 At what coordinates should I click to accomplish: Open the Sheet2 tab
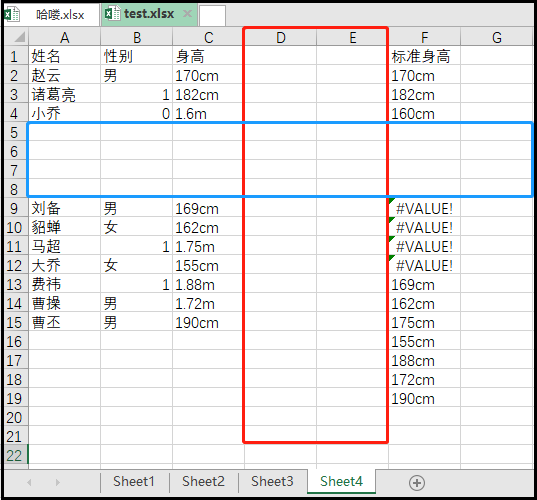click(203, 482)
